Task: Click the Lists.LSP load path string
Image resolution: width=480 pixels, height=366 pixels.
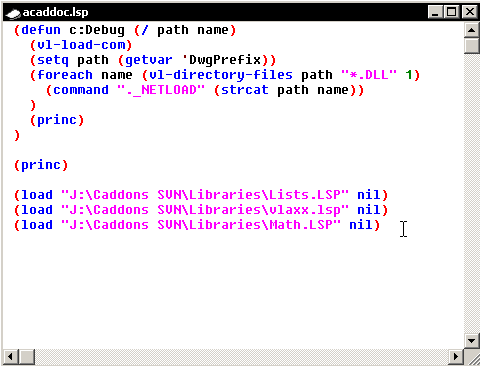Action: 205,195
